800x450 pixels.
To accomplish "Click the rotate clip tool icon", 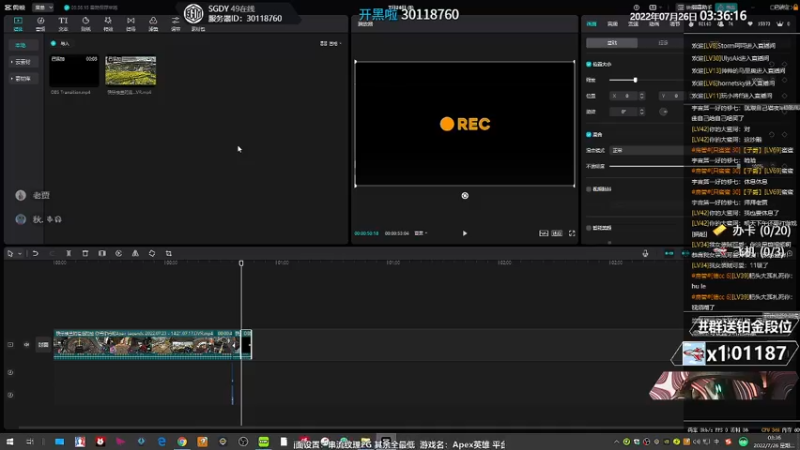I will click(x=152, y=254).
